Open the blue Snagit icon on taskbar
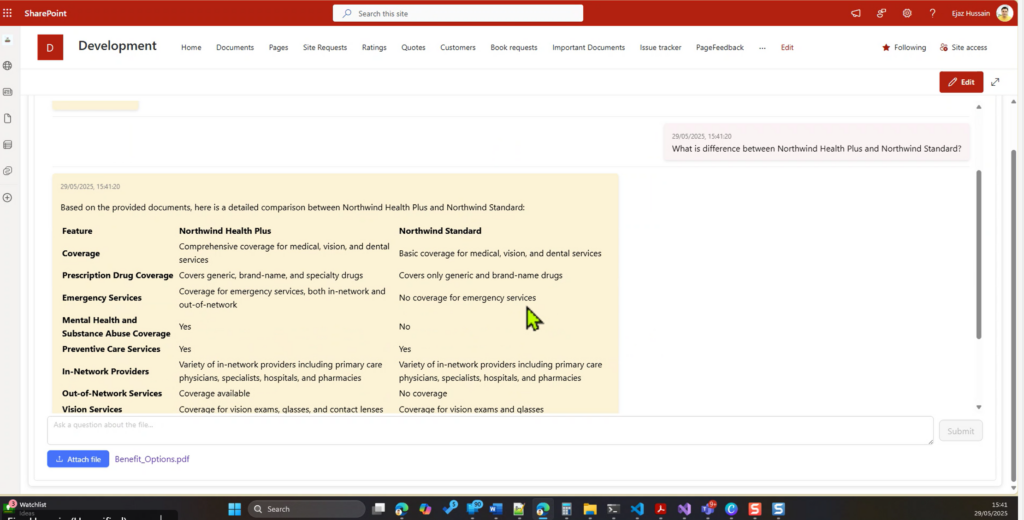 pos(778,509)
